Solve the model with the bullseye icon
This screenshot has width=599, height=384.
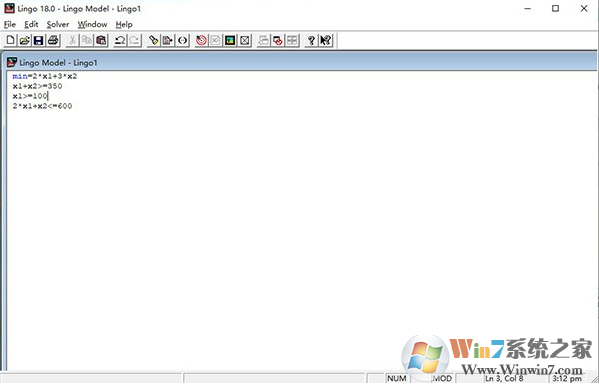tap(201, 40)
